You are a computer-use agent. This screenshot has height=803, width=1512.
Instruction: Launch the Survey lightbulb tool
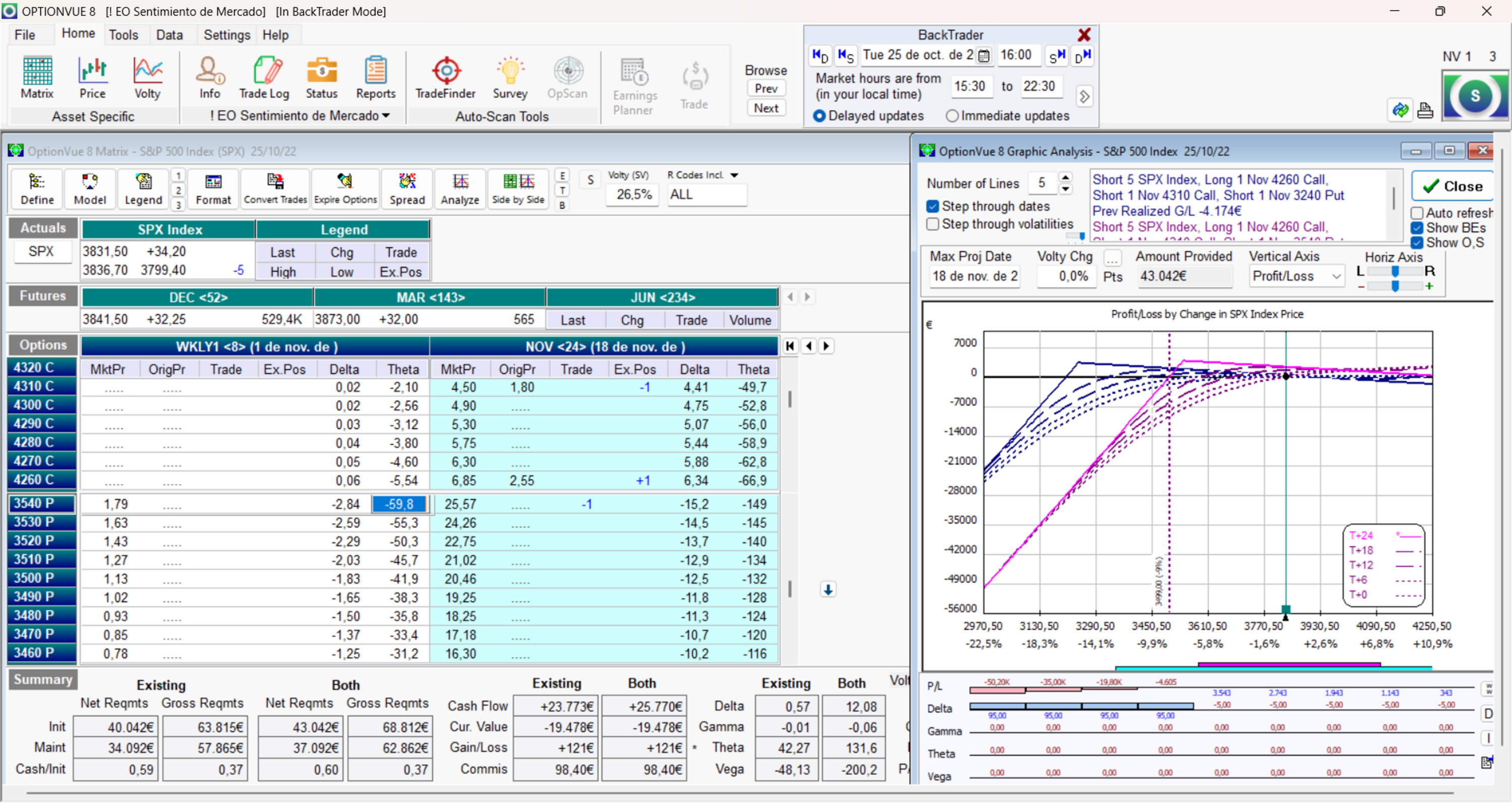coord(510,78)
